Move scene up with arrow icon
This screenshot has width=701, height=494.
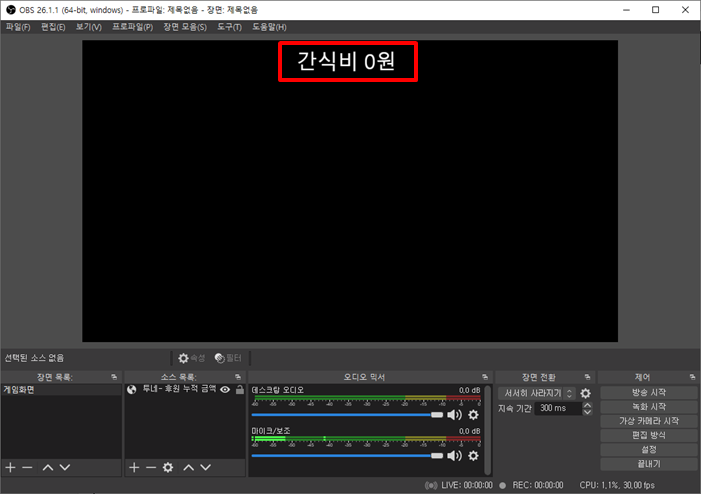[48, 468]
